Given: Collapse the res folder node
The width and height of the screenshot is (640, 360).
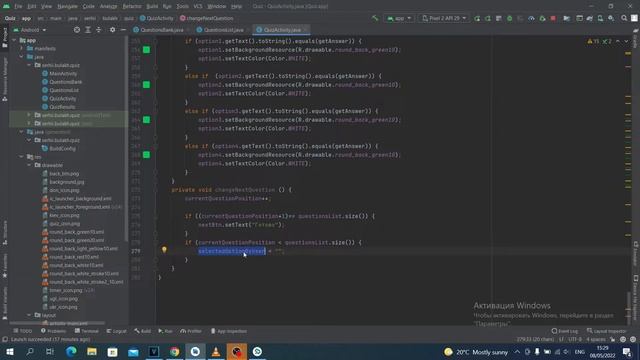Looking at the screenshot, I should pyautogui.click(x=22, y=156).
